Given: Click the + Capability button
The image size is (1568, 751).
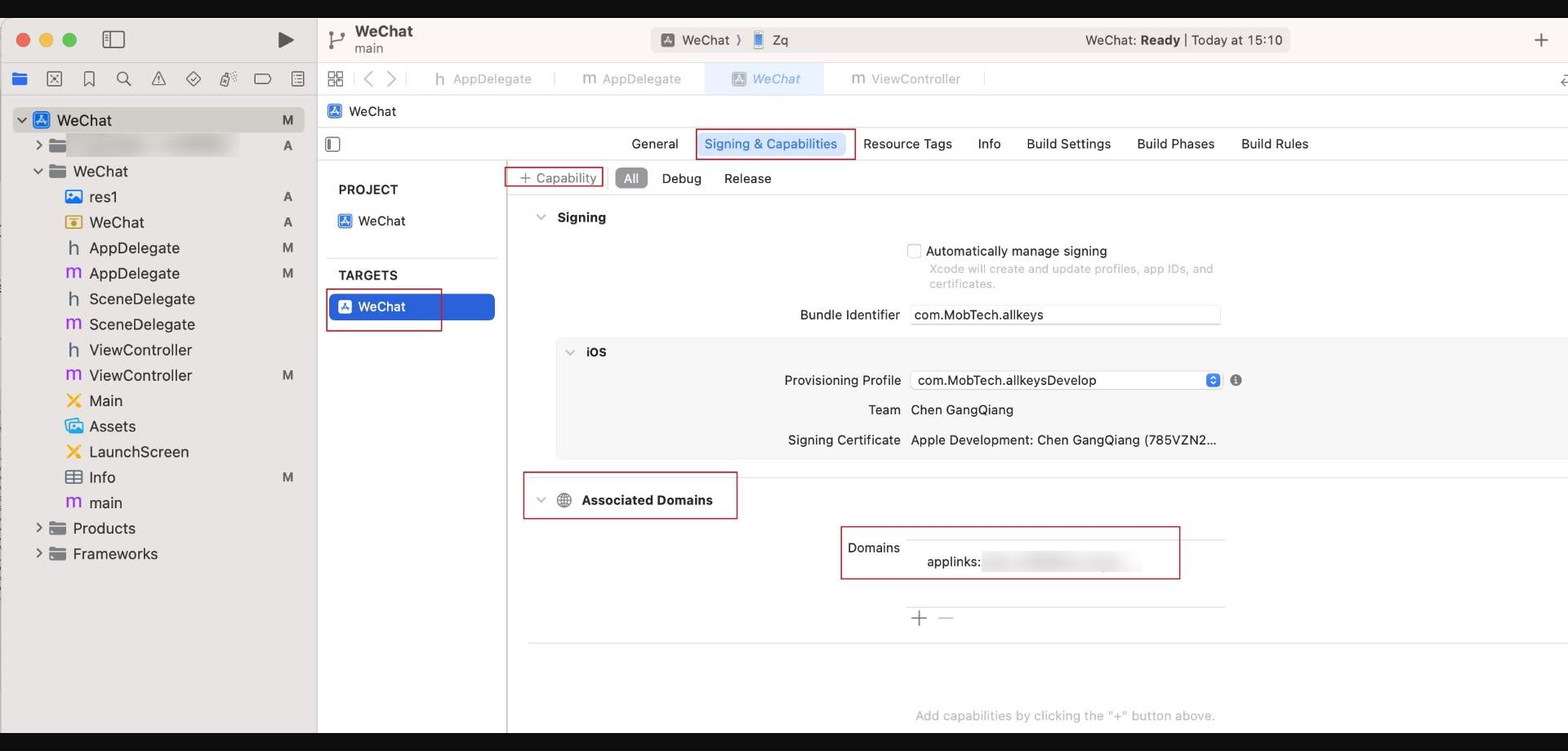Looking at the screenshot, I should [558, 178].
